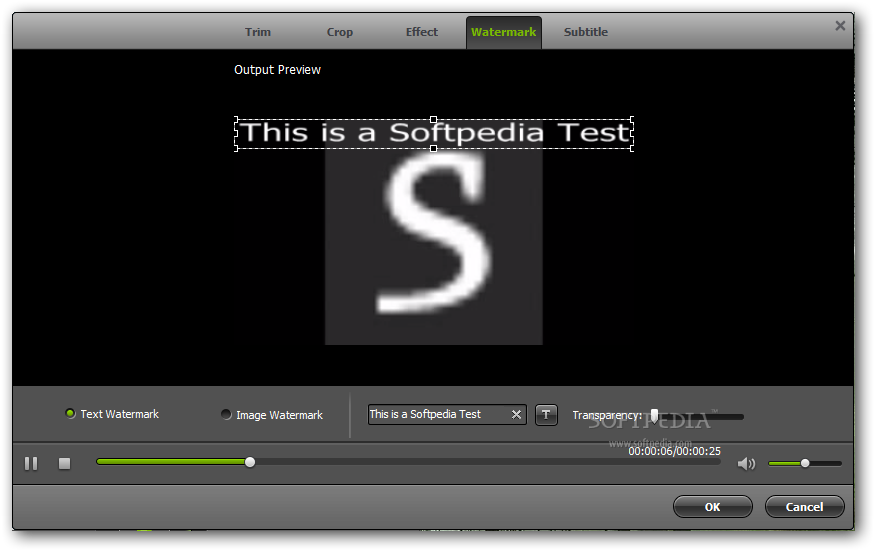Click the volume slider knob

click(x=805, y=463)
